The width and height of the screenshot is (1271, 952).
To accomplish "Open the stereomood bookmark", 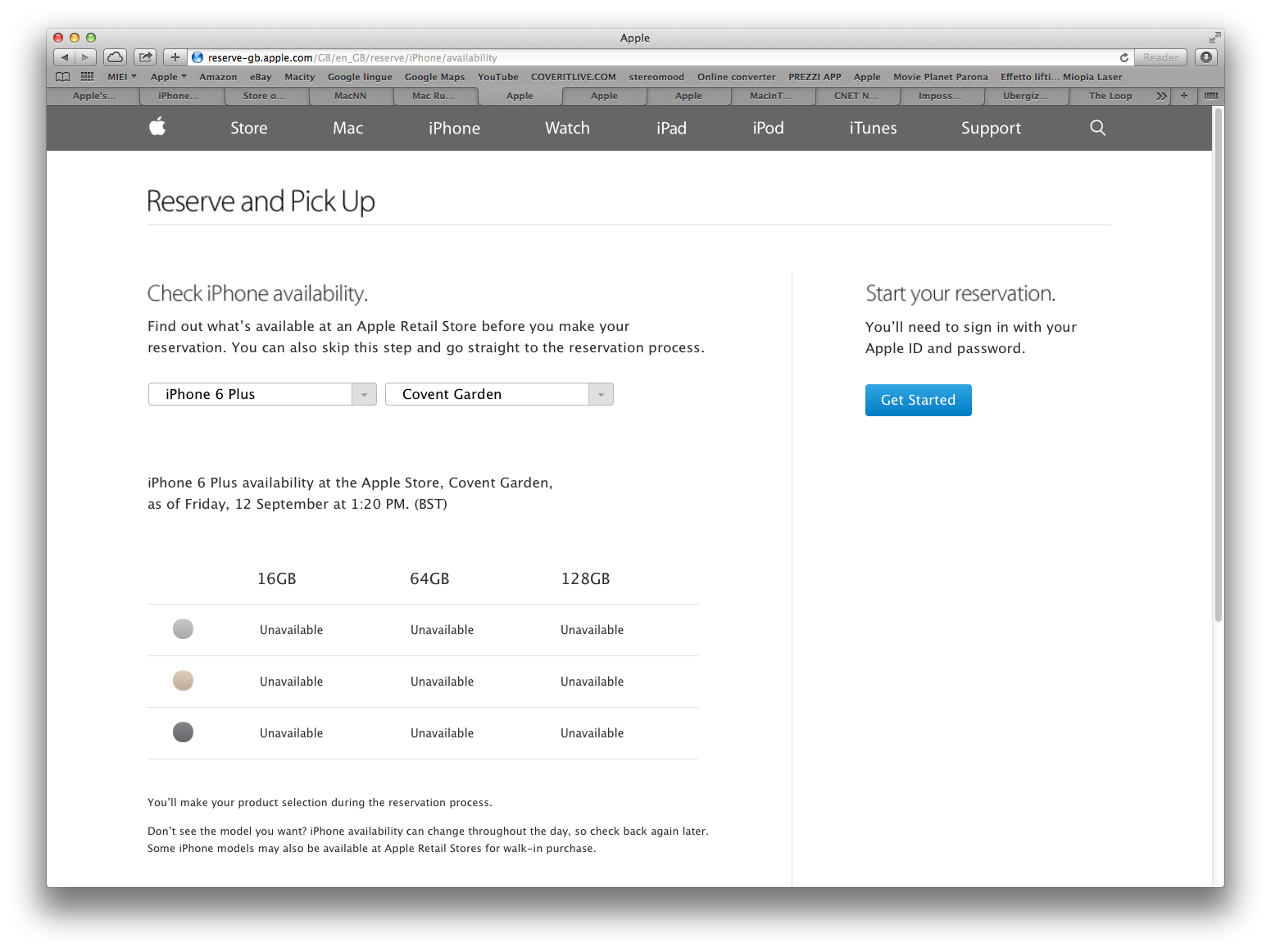I will coord(656,77).
